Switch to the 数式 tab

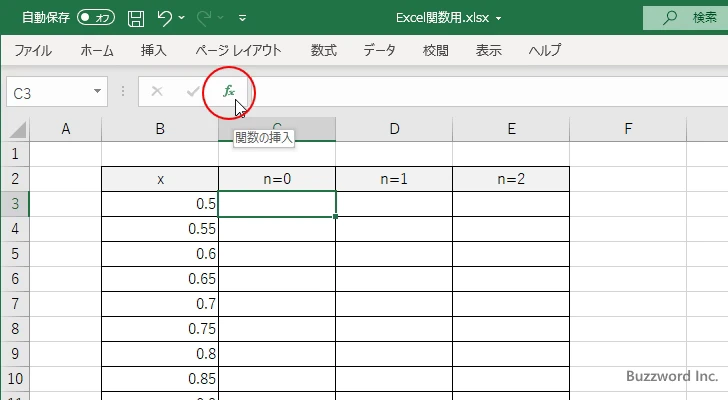[x=324, y=50]
